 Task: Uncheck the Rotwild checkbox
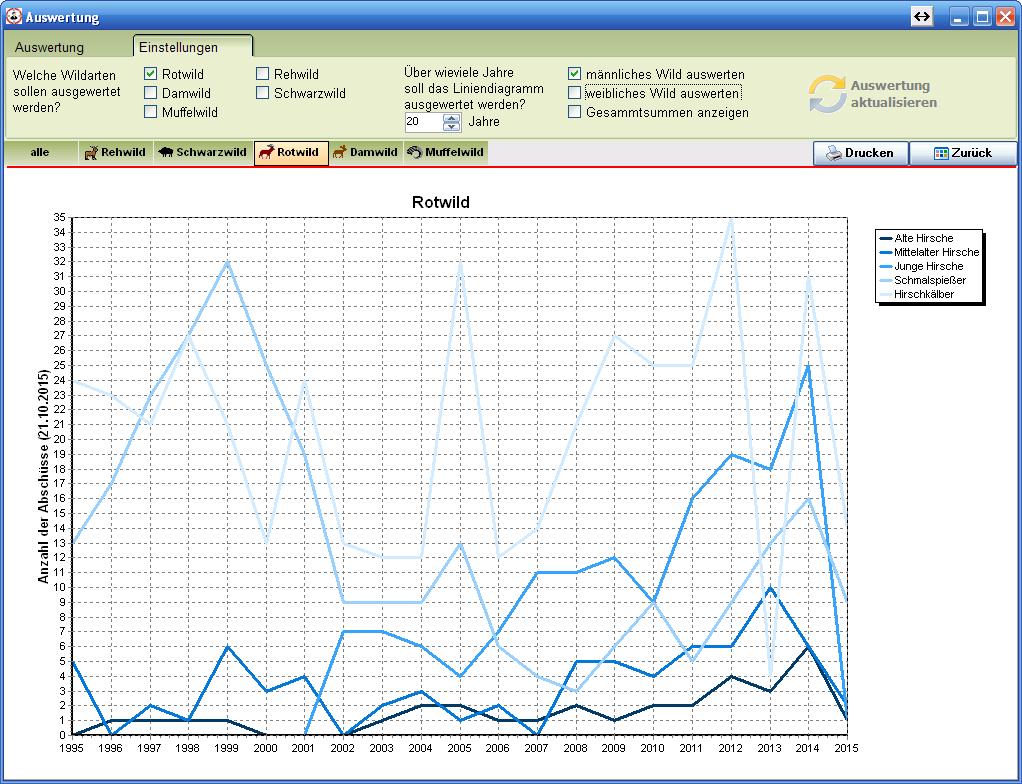click(x=151, y=74)
